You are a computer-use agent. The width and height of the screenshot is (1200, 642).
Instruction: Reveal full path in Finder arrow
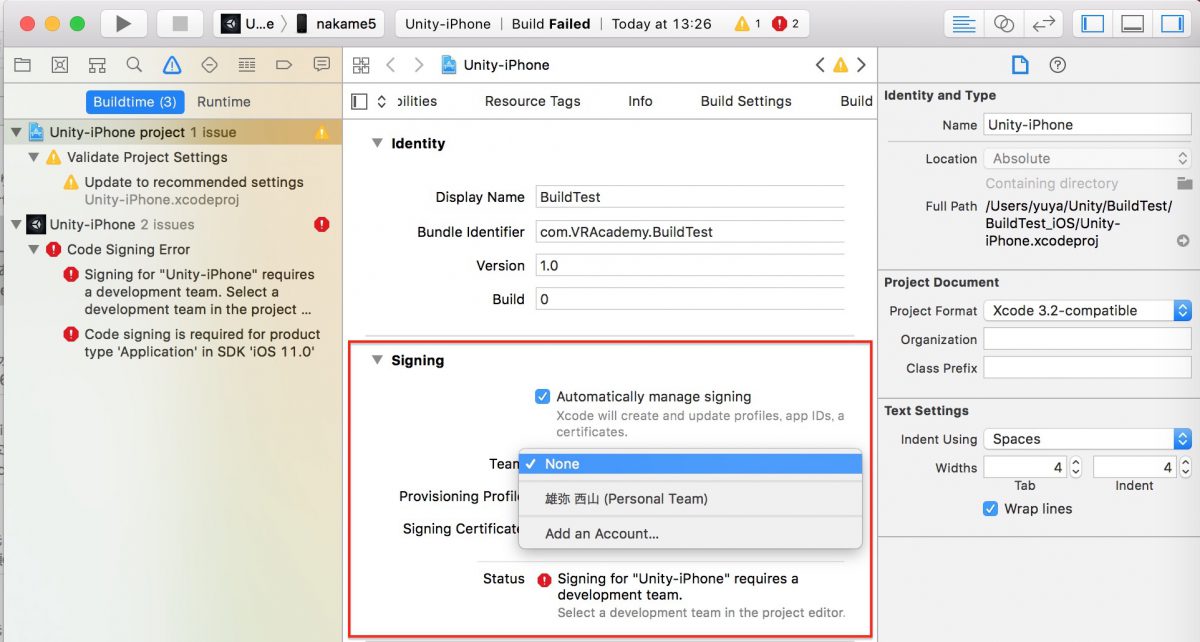tap(1183, 241)
